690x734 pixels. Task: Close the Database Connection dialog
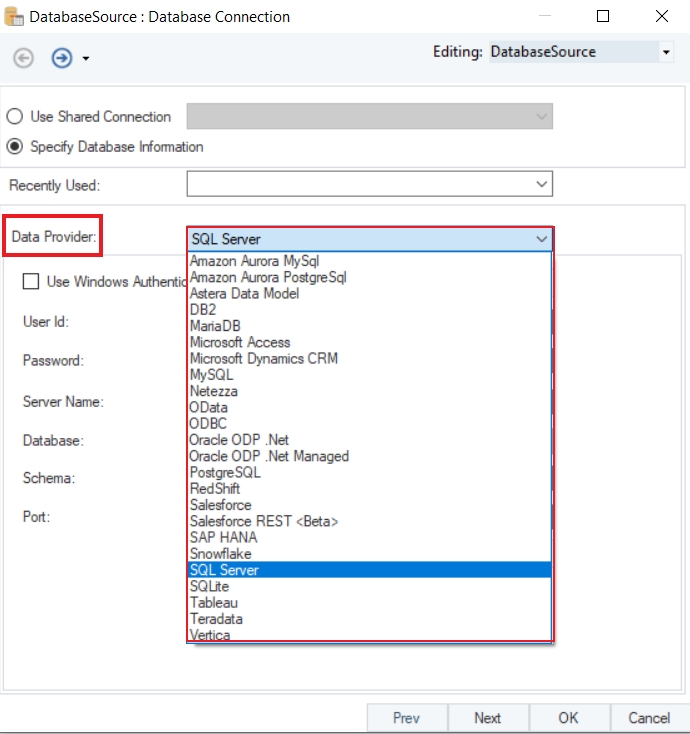(662, 16)
